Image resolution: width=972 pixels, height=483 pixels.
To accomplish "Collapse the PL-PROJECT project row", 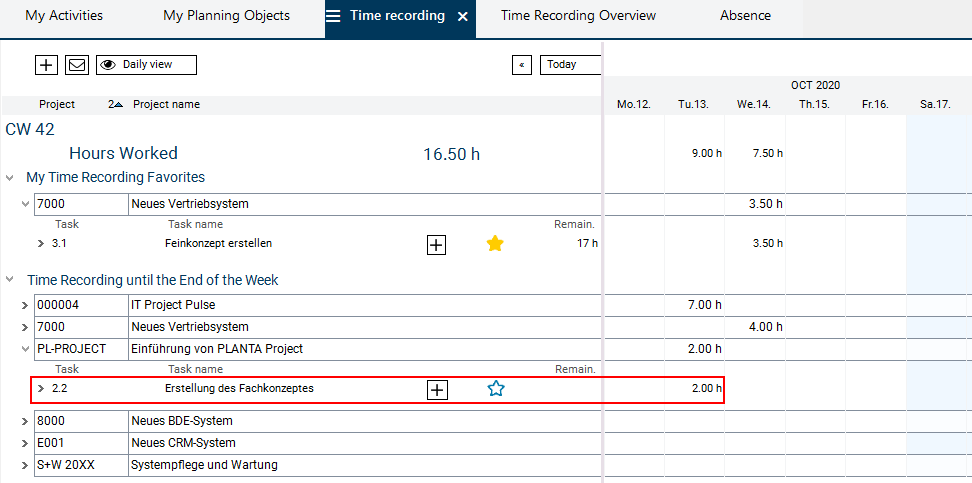I will [x=25, y=349].
